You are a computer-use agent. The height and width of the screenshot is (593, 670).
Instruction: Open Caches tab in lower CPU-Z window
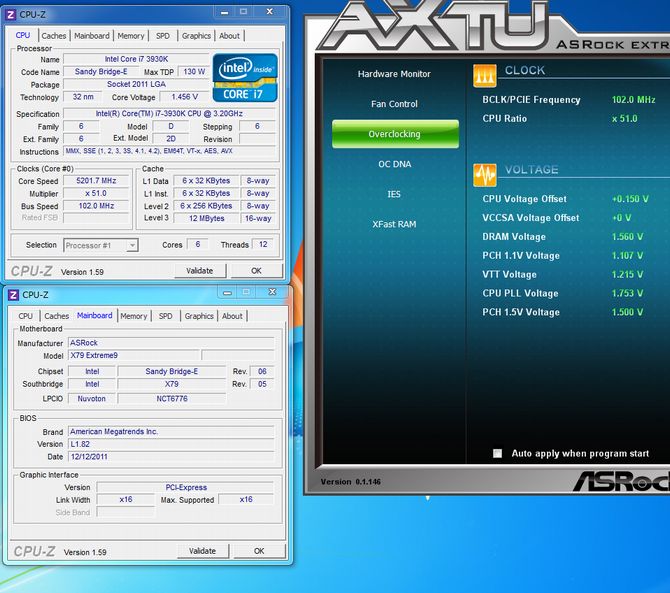56,316
